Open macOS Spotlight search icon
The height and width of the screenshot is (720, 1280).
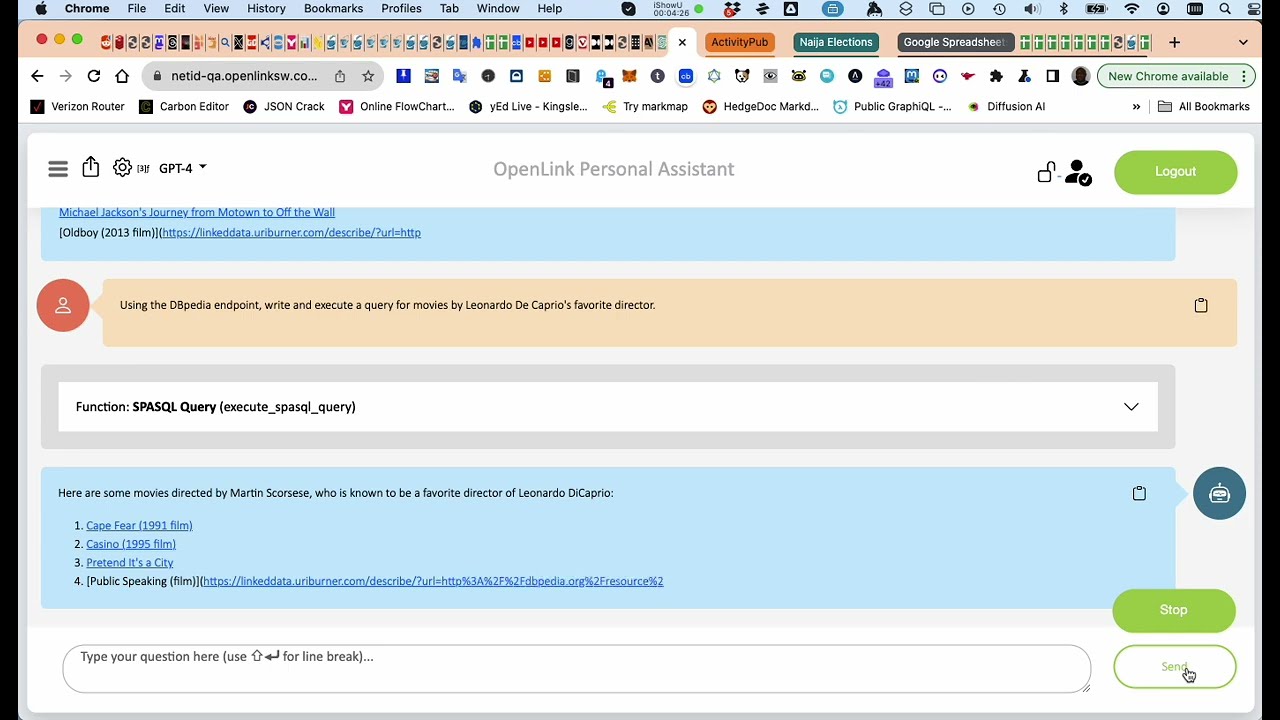1225,9
